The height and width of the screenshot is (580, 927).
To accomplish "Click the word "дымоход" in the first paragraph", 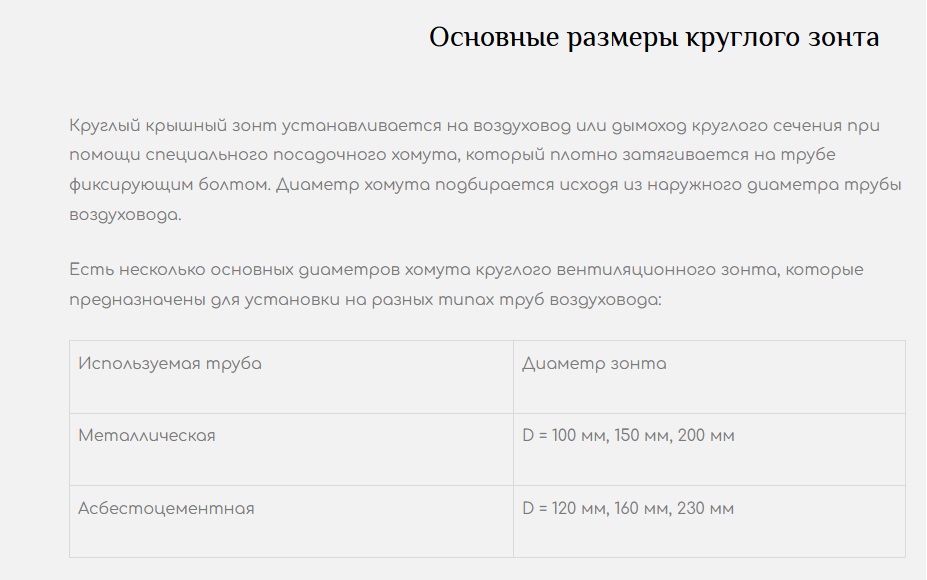I will click(x=645, y=127).
